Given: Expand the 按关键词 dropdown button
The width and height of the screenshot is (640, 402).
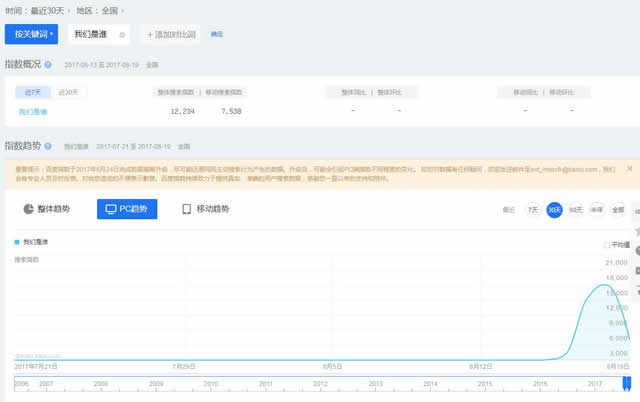Looking at the screenshot, I should click(x=31, y=34).
